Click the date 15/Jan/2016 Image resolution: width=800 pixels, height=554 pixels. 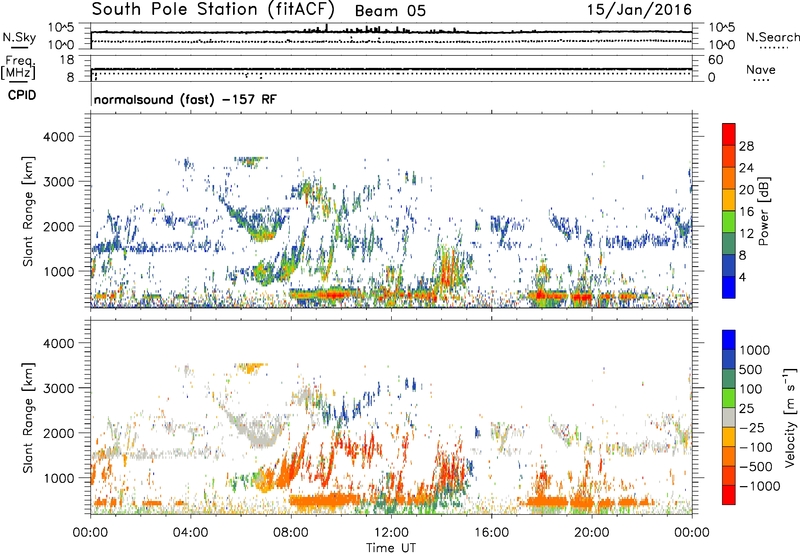639,10
